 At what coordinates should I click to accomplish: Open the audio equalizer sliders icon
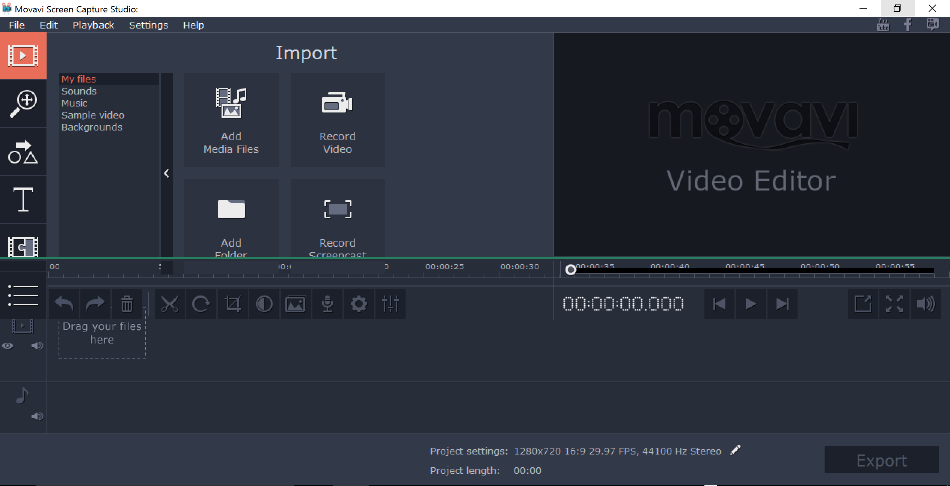390,304
